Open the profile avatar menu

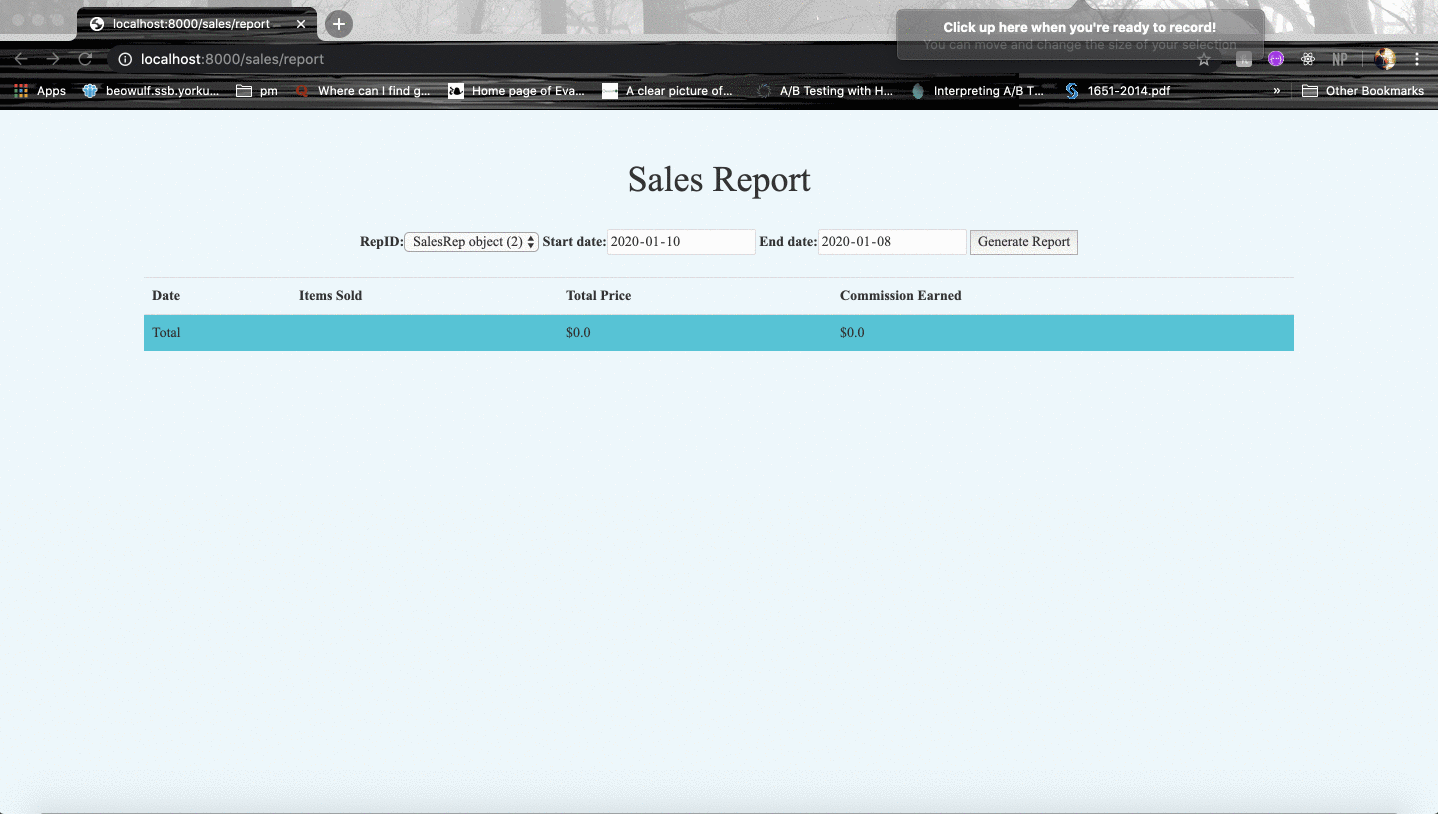[1385, 59]
